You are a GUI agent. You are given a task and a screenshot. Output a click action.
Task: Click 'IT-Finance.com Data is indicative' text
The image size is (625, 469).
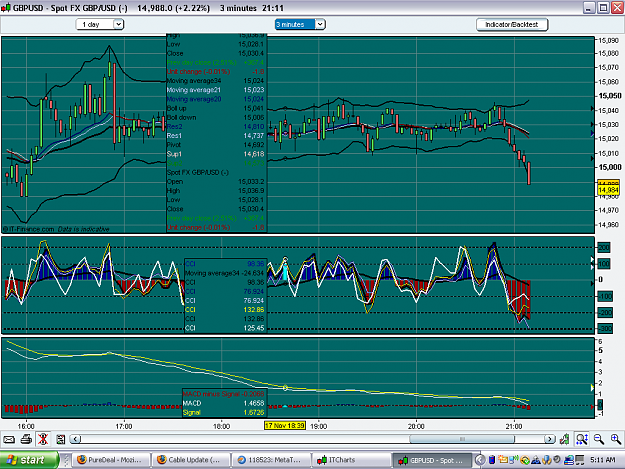[x=56, y=229]
